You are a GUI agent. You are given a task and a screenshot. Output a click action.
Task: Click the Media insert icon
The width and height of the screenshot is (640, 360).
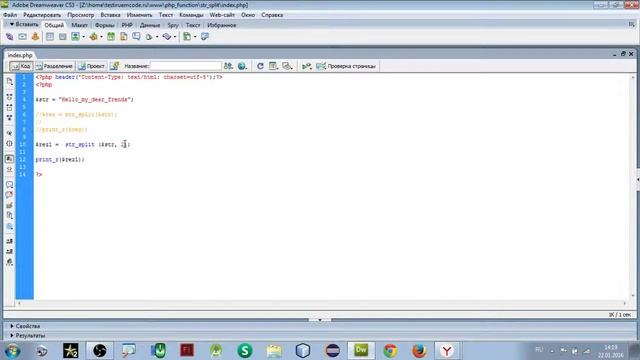93,37
